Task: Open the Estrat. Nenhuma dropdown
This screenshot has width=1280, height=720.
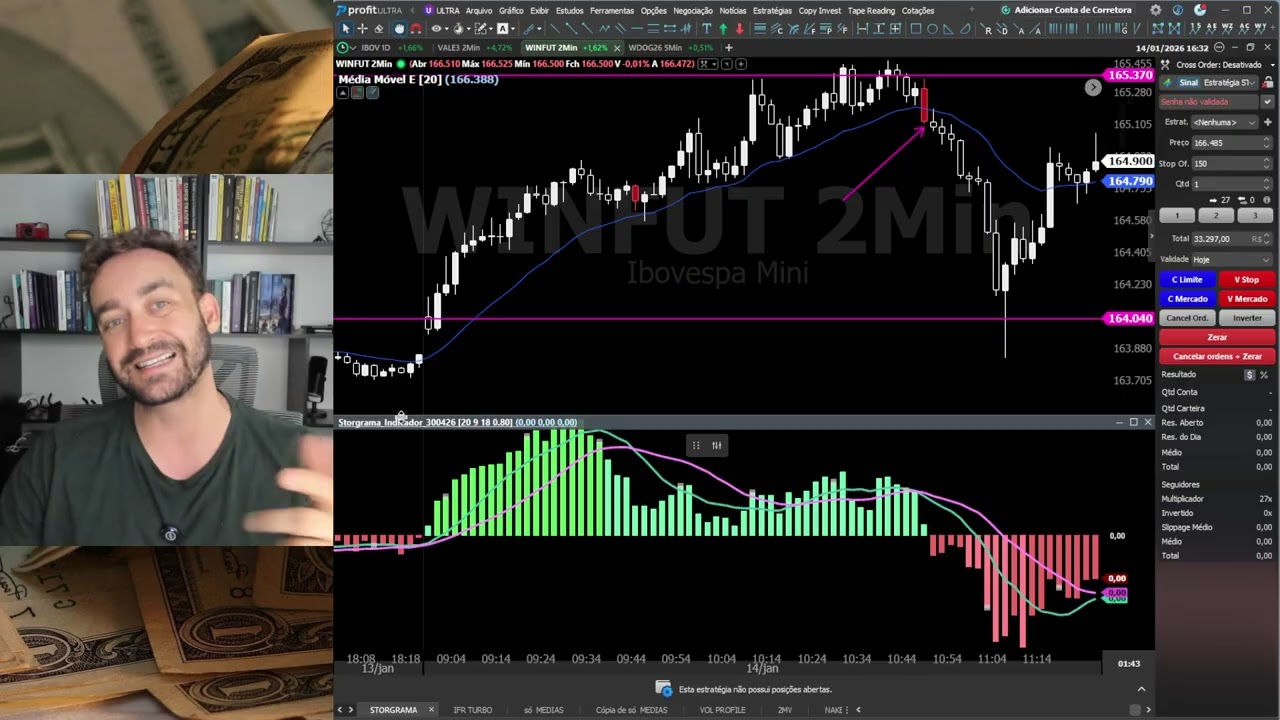Action: pos(1225,122)
